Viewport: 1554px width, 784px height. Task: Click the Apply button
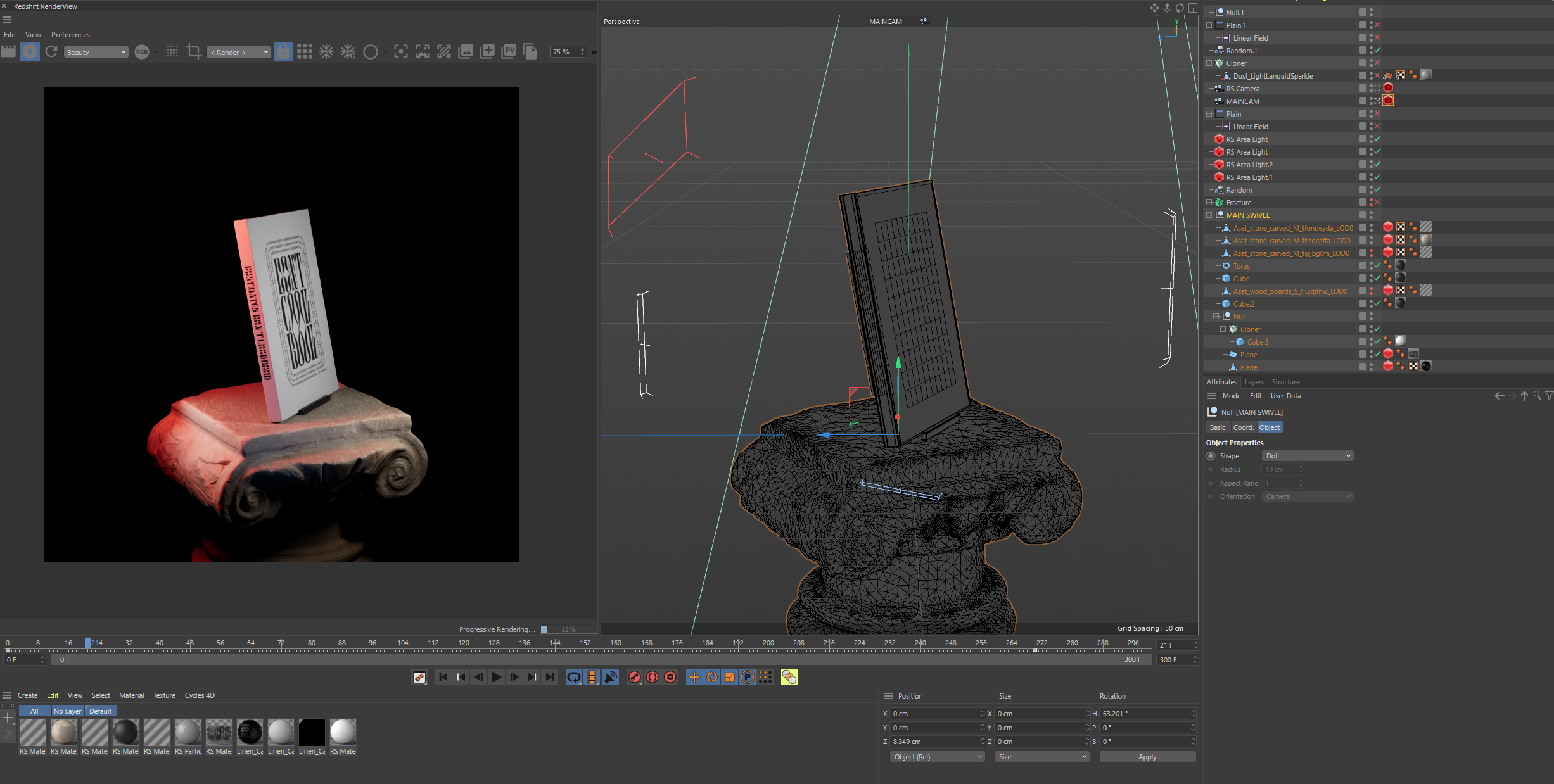tap(1147, 757)
